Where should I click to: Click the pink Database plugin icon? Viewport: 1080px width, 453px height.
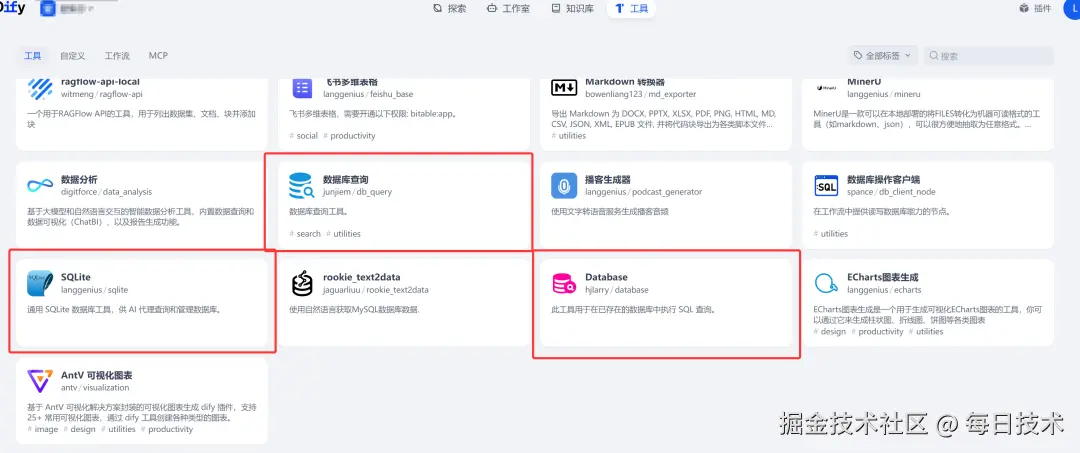tap(564, 283)
